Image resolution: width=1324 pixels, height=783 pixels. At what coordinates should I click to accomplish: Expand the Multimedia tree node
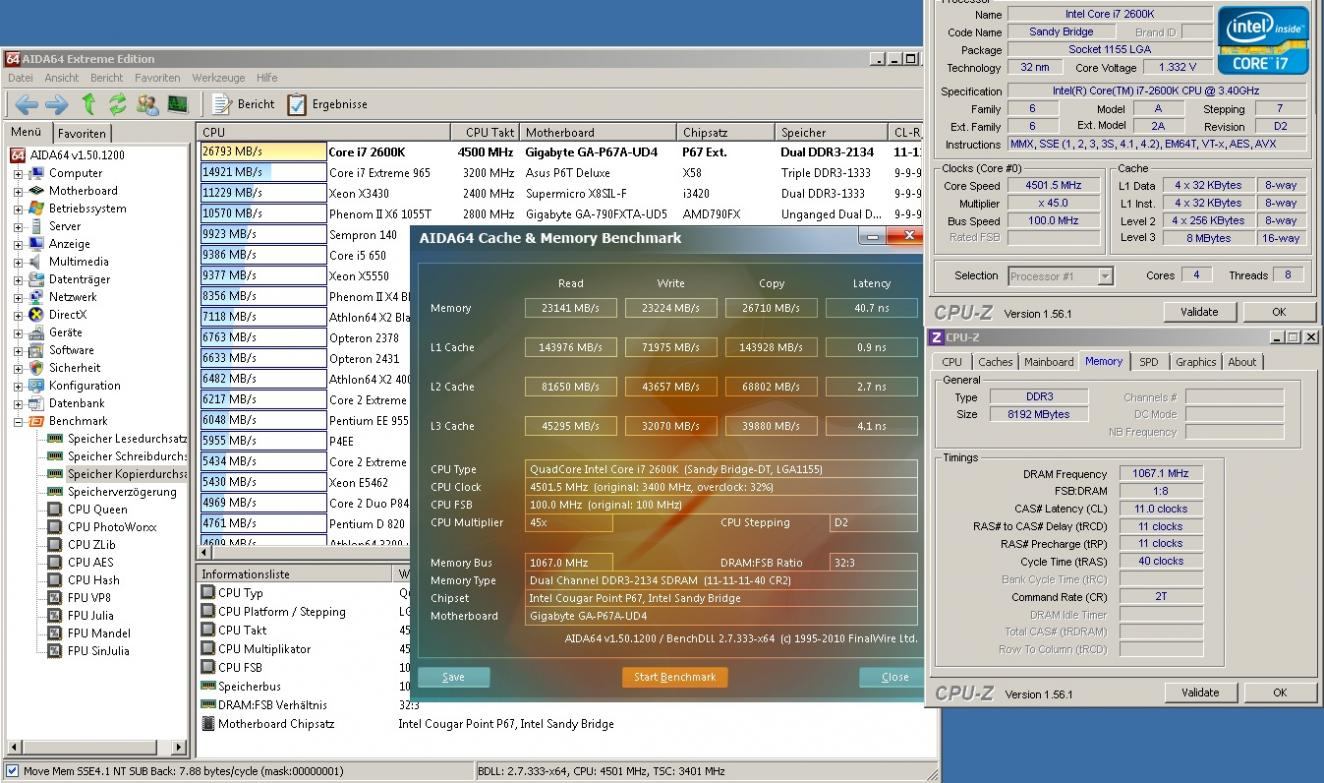[18, 262]
